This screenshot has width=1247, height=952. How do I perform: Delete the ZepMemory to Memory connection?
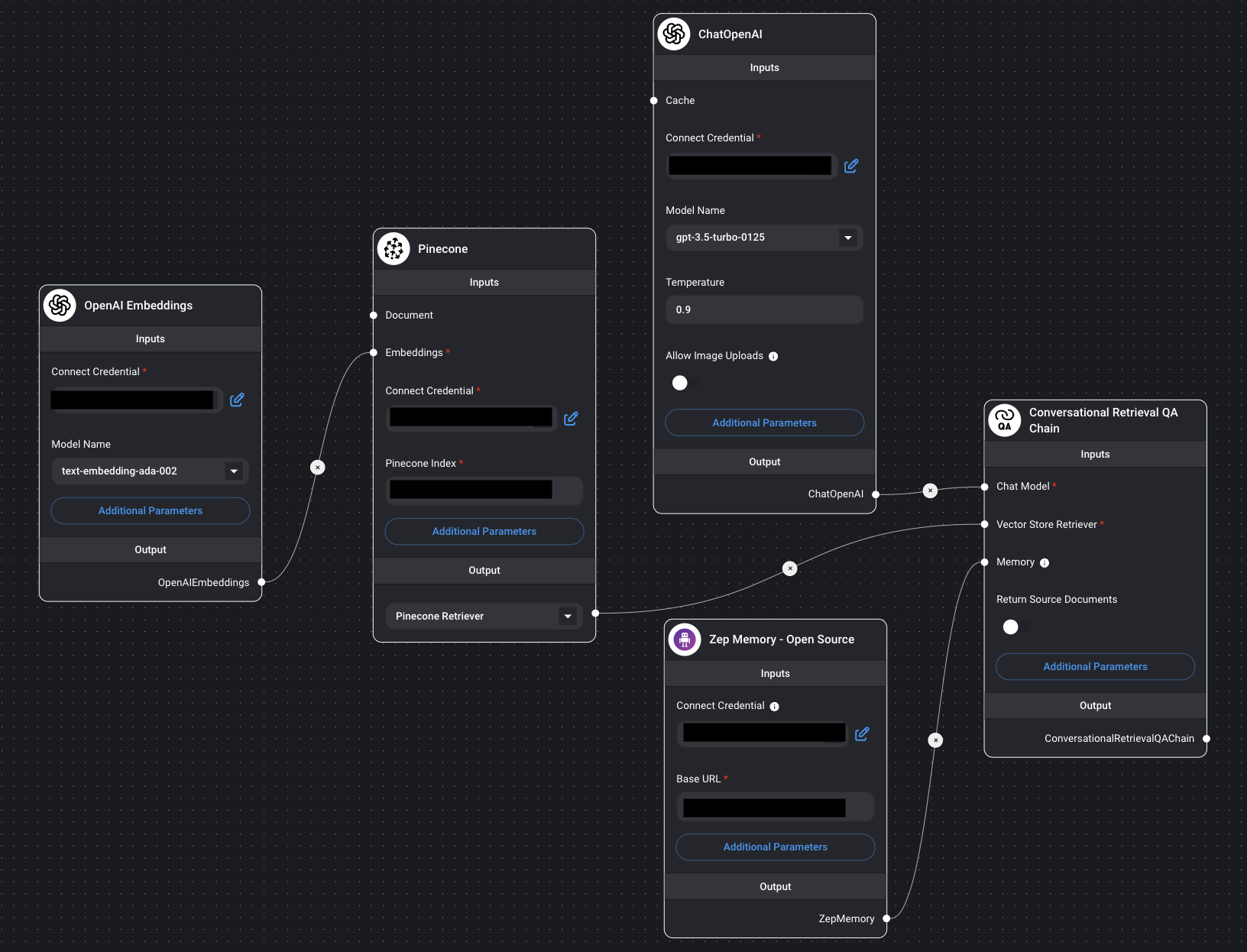click(x=935, y=740)
